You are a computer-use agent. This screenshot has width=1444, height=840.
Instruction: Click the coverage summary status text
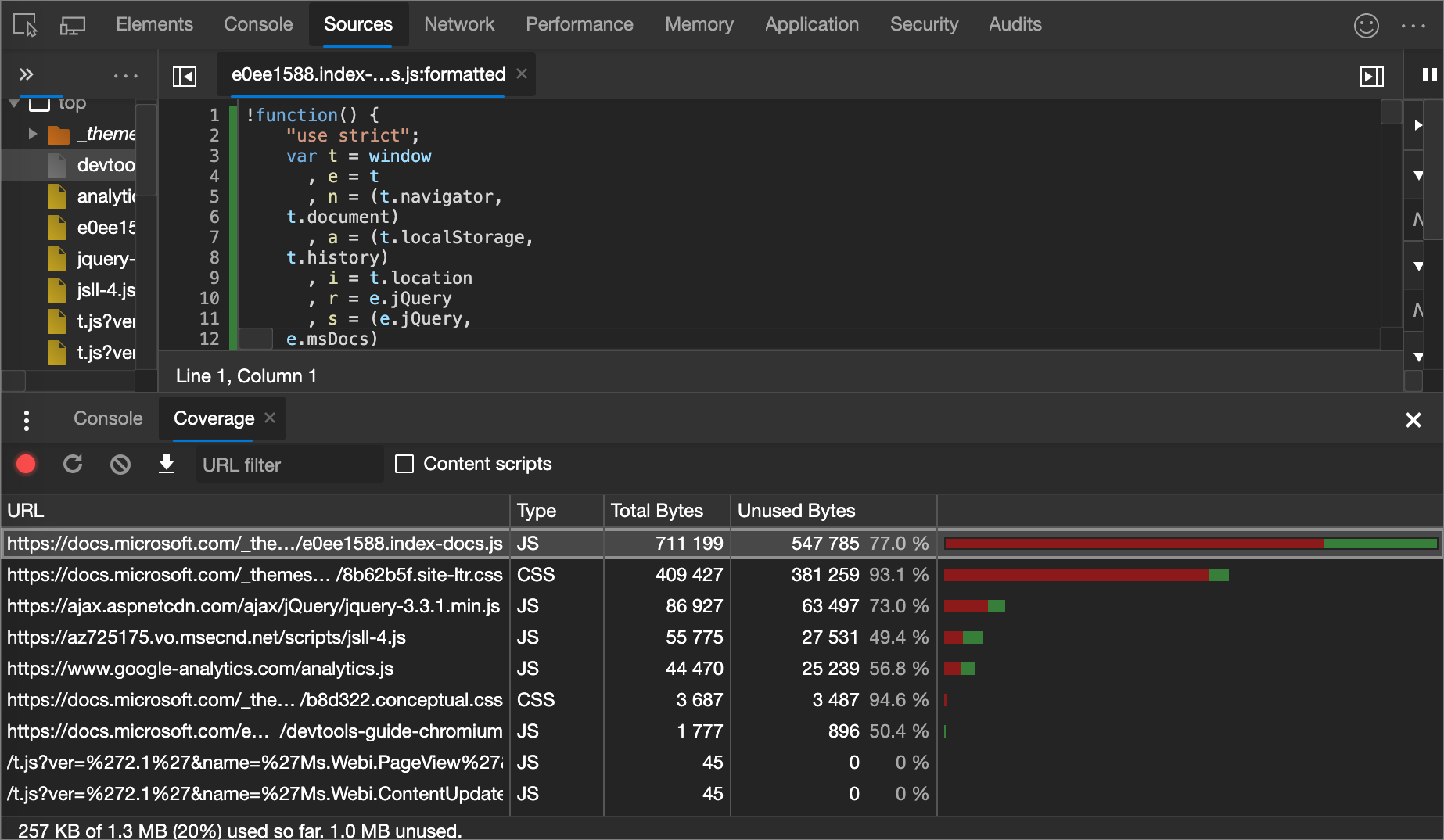pos(239,830)
